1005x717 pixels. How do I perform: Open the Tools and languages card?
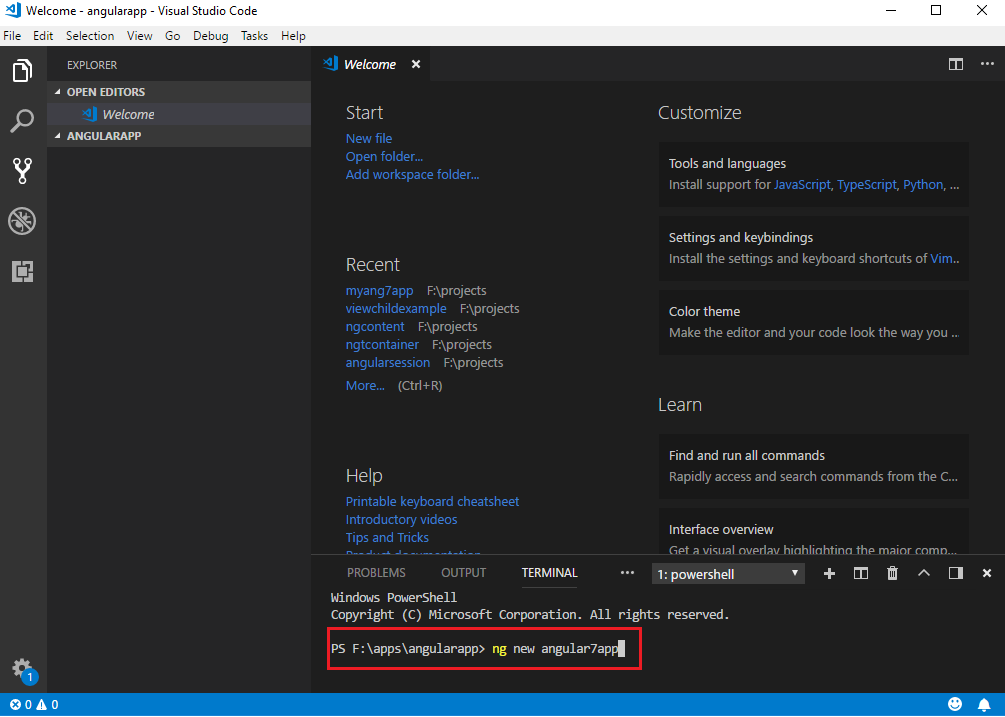(x=813, y=174)
